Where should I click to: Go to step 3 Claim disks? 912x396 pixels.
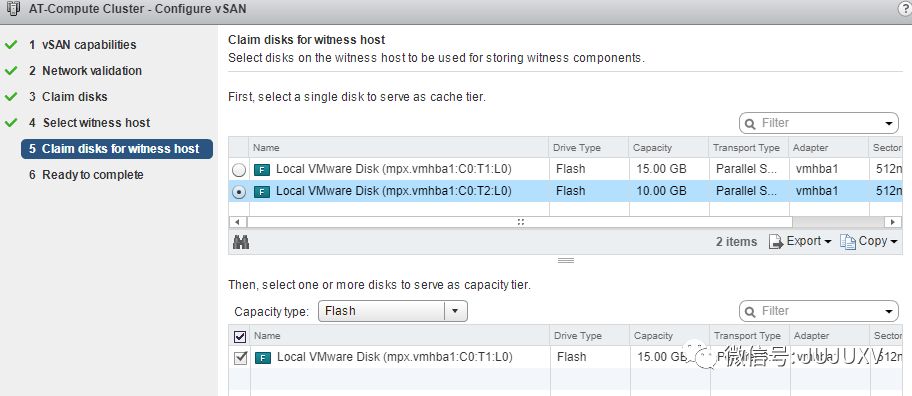coord(68,97)
